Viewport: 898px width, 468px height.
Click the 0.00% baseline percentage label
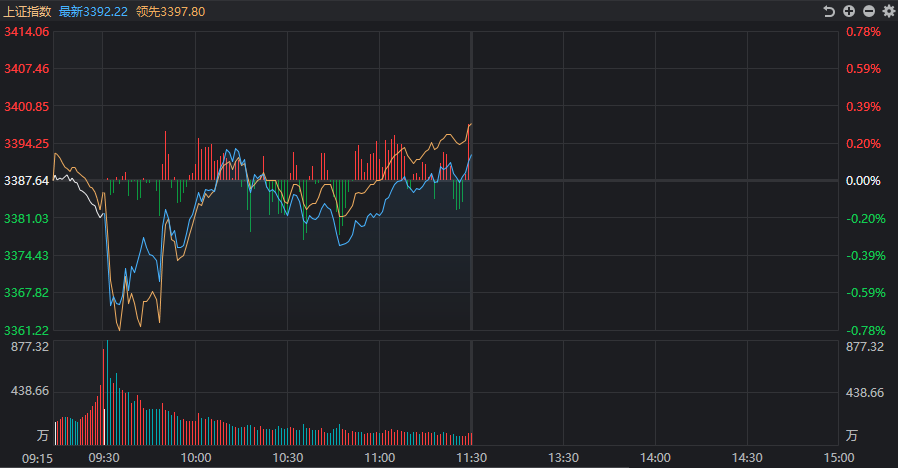click(x=864, y=181)
